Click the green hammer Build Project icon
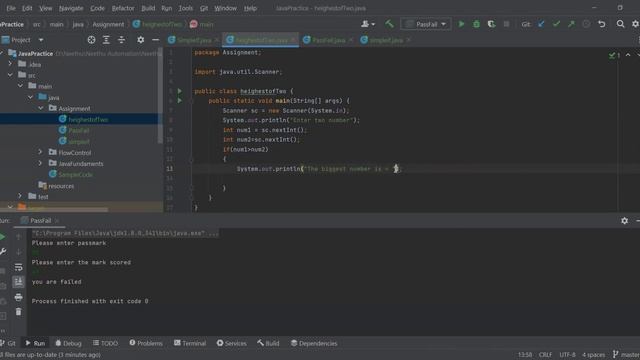 (x=389, y=24)
